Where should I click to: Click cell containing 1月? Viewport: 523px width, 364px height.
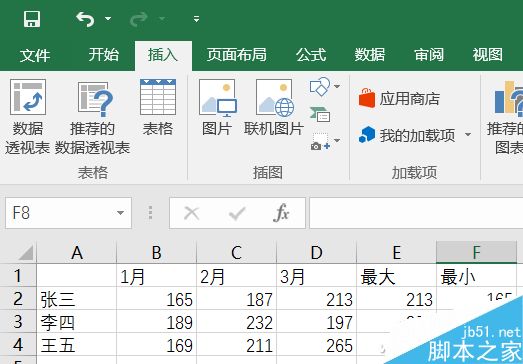[x=157, y=276]
